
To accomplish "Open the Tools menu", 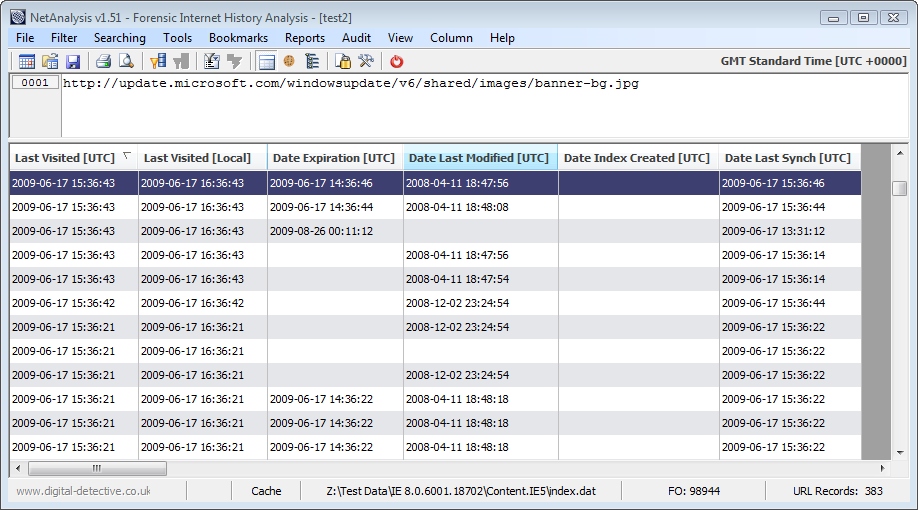I will point(177,38).
